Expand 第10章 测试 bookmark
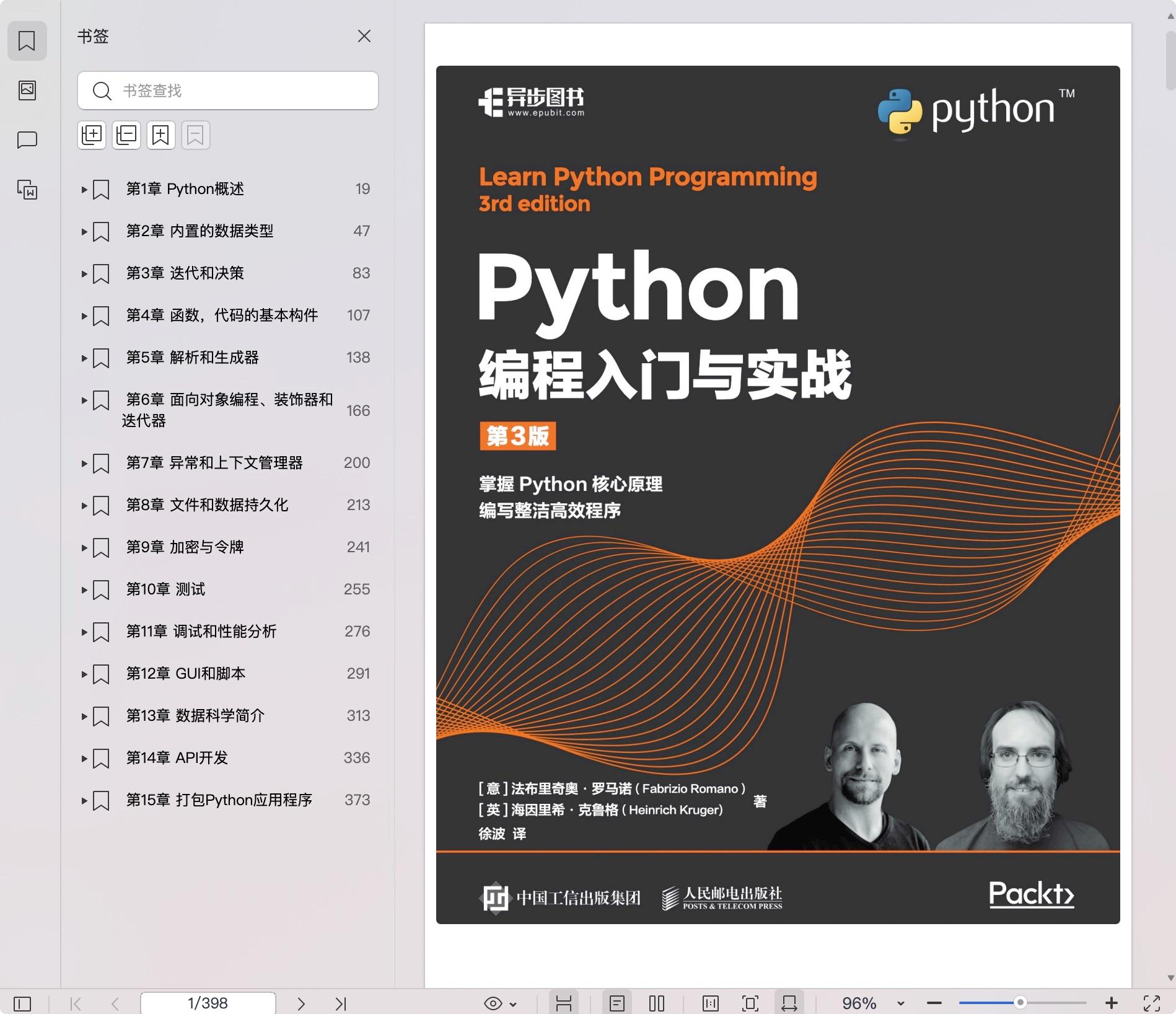The image size is (1176, 1014). [x=84, y=589]
